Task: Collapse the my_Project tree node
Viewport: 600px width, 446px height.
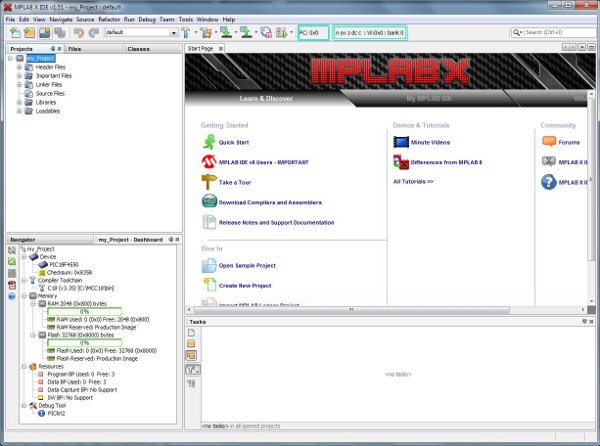Action: point(11,58)
